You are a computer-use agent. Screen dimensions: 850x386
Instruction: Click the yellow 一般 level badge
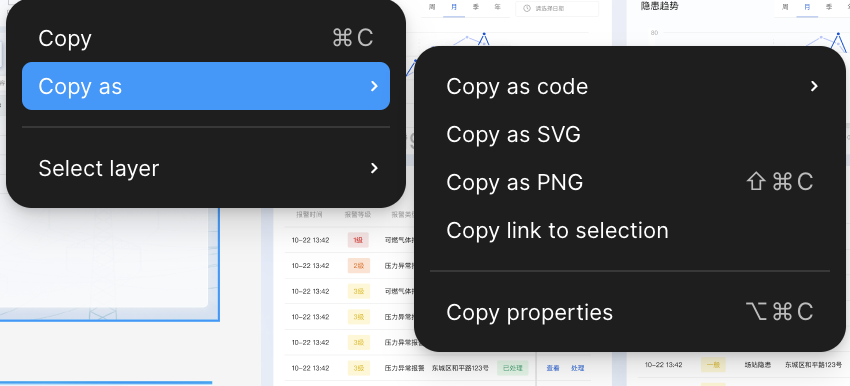click(713, 365)
